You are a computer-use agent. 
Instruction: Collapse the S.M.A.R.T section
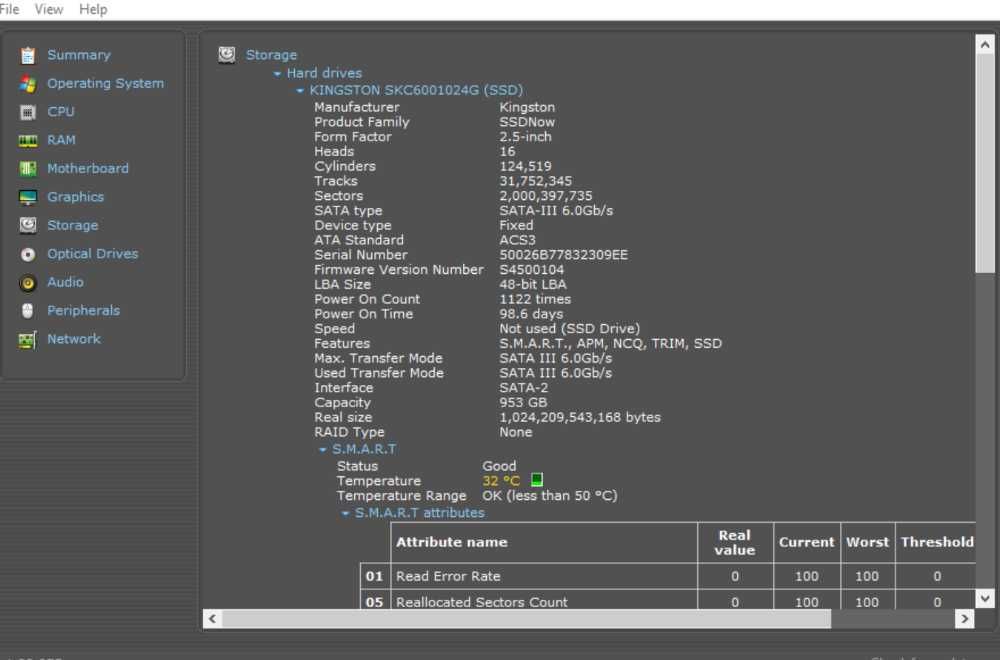(323, 450)
